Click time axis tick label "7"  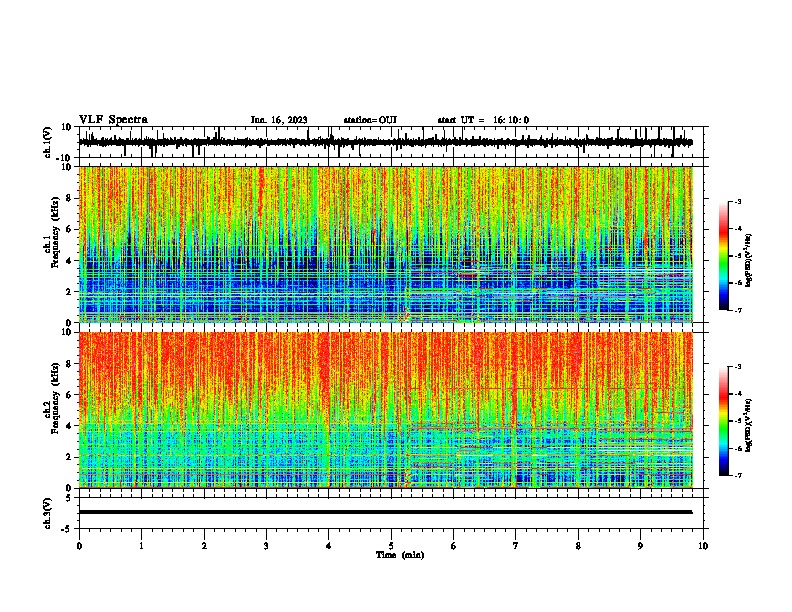pyautogui.click(x=516, y=546)
